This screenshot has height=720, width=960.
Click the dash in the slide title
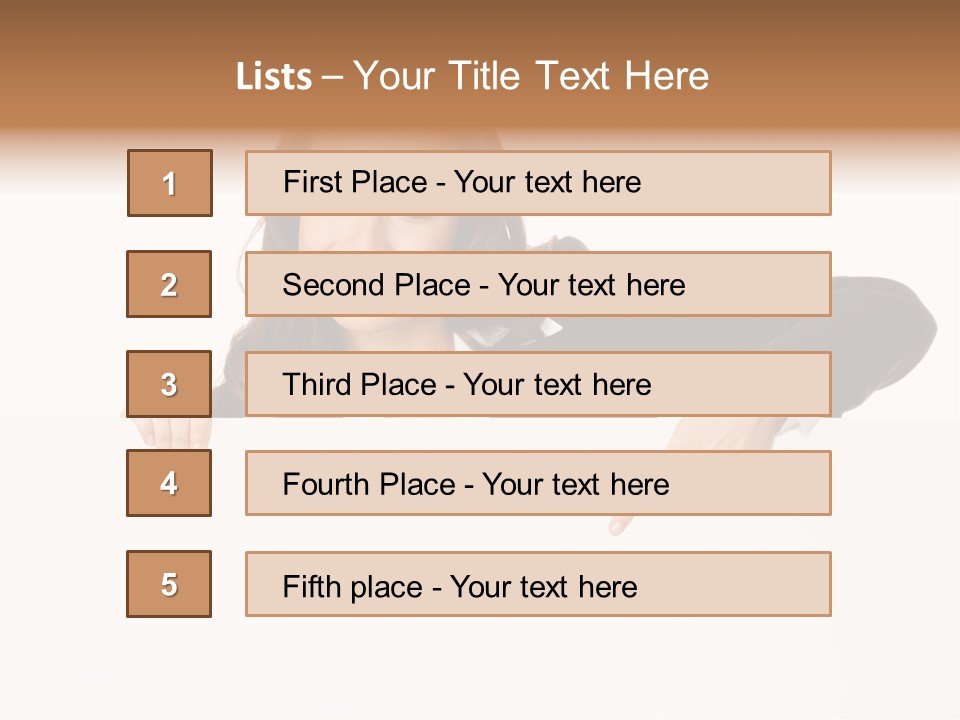(331, 77)
